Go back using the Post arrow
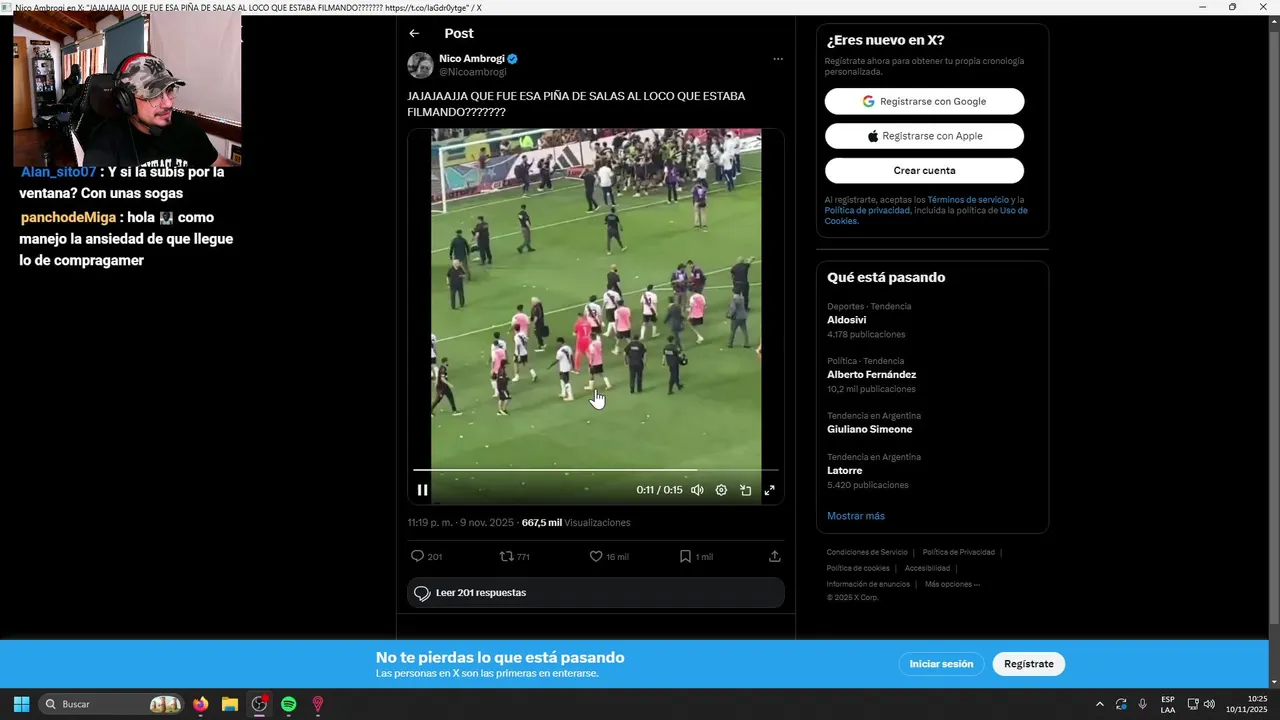Viewport: 1280px width, 720px height. click(x=414, y=33)
